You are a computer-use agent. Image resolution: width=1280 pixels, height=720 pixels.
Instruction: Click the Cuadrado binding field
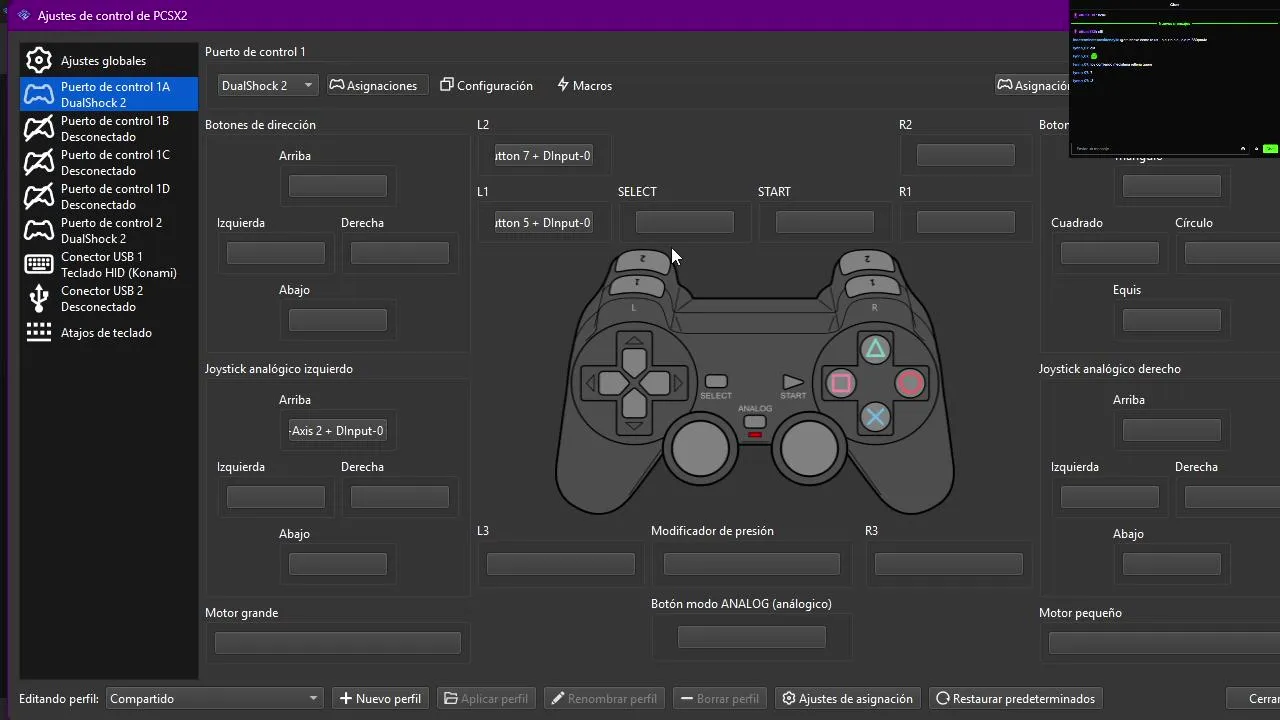click(1109, 253)
